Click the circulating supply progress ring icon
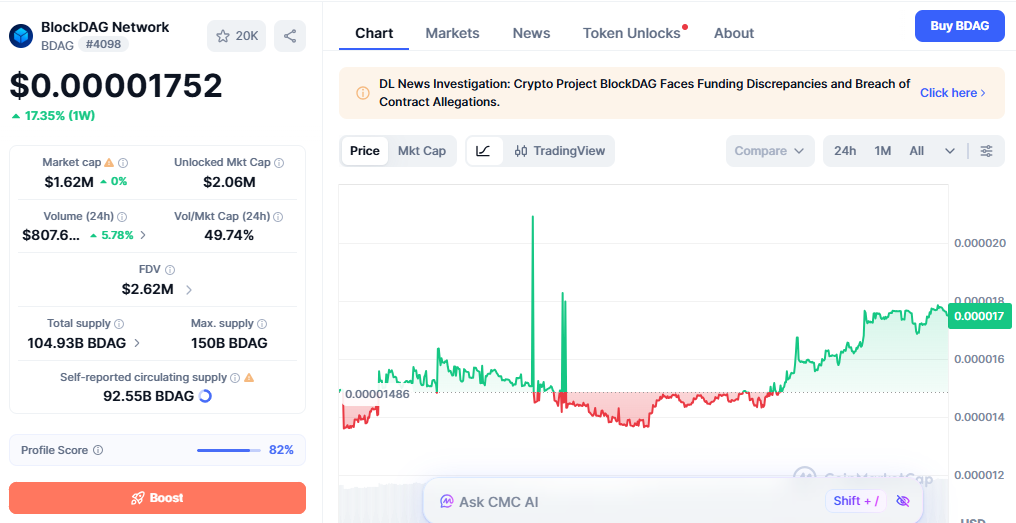This screenshot has width=1016, height=523. pyautogui.click(x=205, y=396)
